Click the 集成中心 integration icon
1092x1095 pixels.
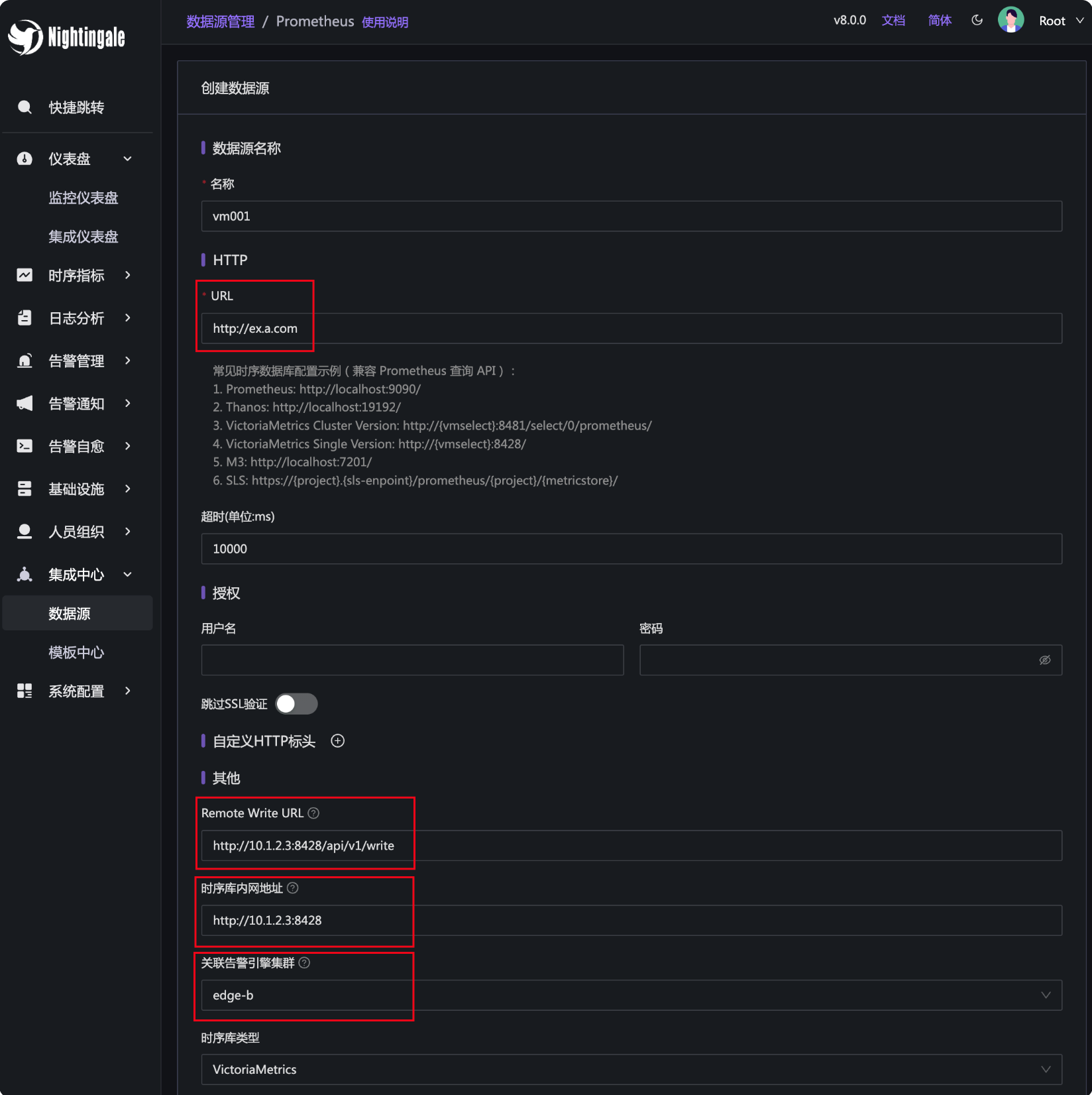(x=25, y=575)
